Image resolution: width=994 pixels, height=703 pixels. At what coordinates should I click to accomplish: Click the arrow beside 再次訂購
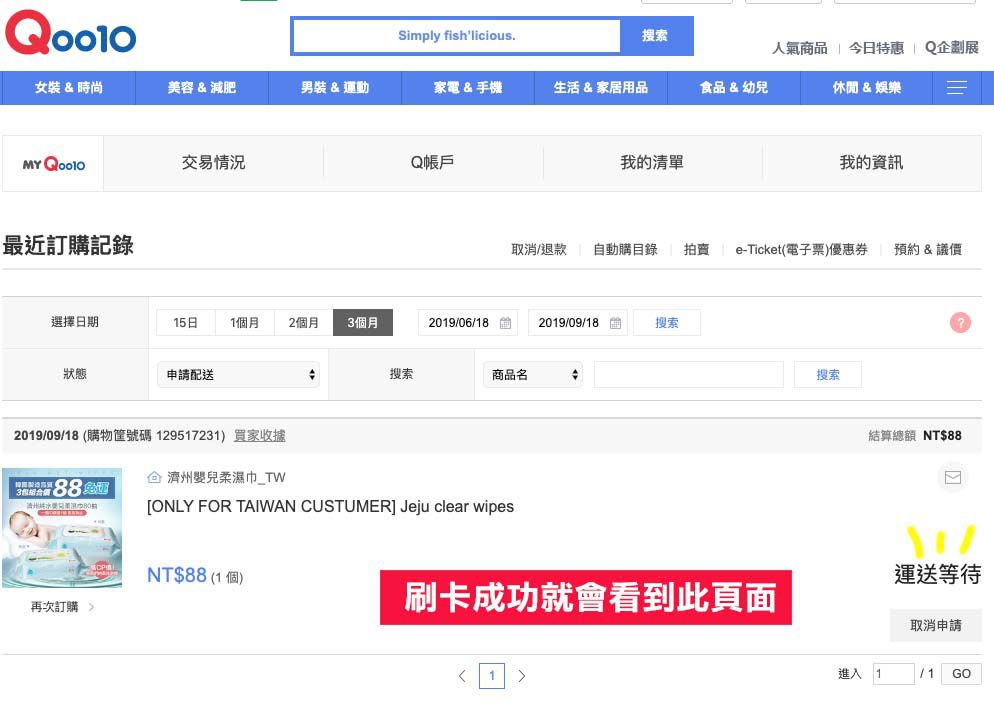[x=91, y=607]
